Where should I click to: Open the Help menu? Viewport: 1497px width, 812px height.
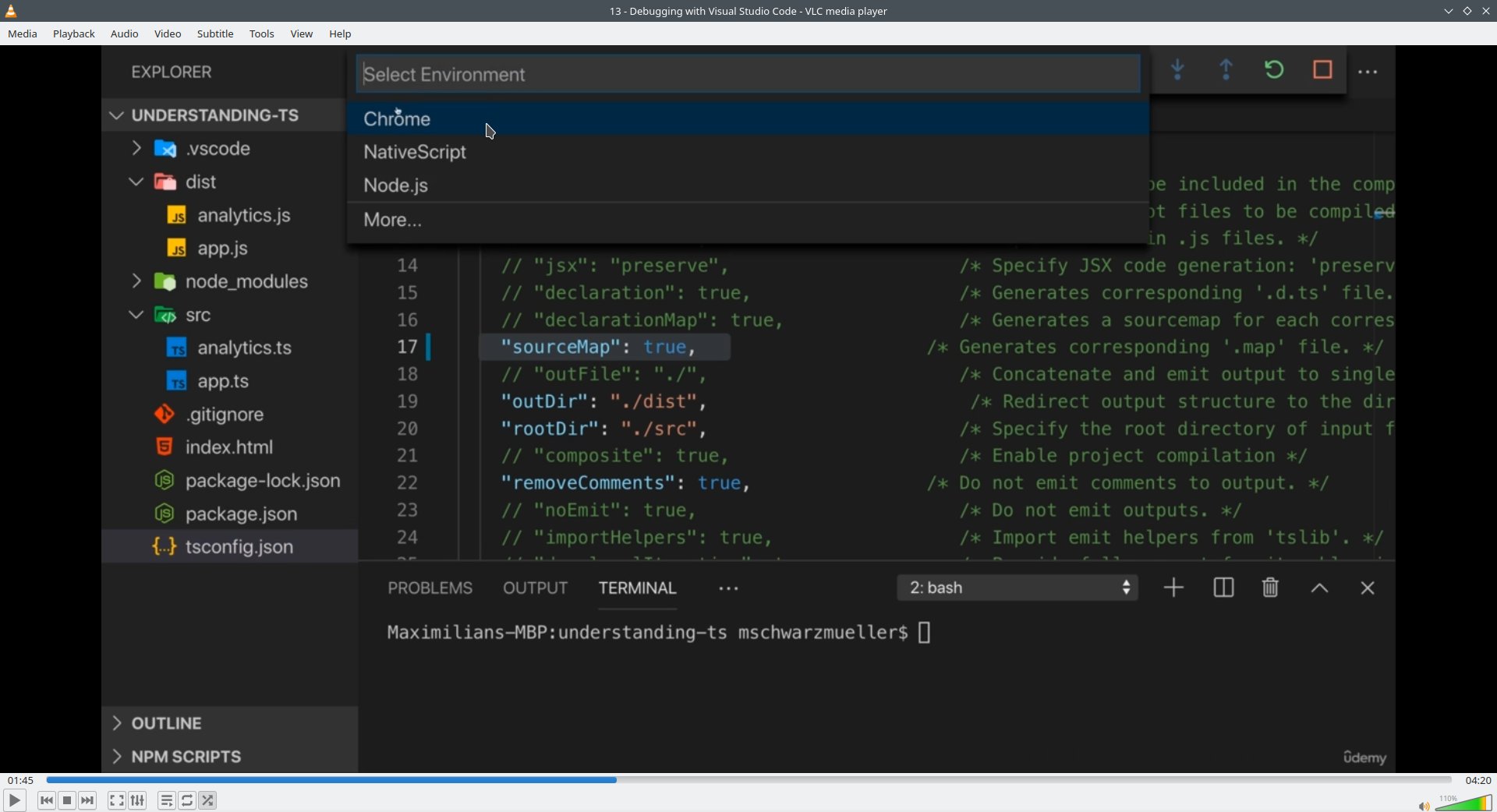[x=341, y=34]
